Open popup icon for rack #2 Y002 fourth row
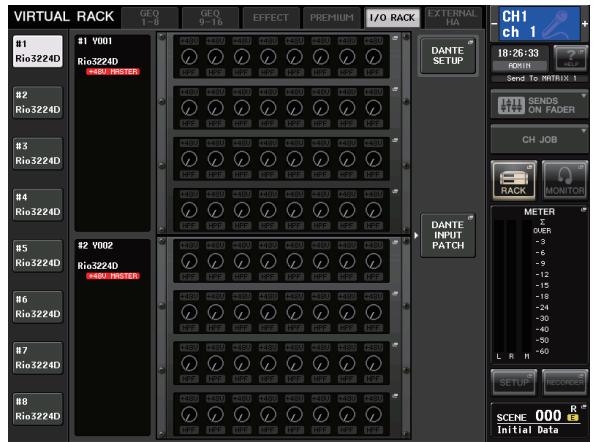The image size is (593, 442). [x=395, y=396]
